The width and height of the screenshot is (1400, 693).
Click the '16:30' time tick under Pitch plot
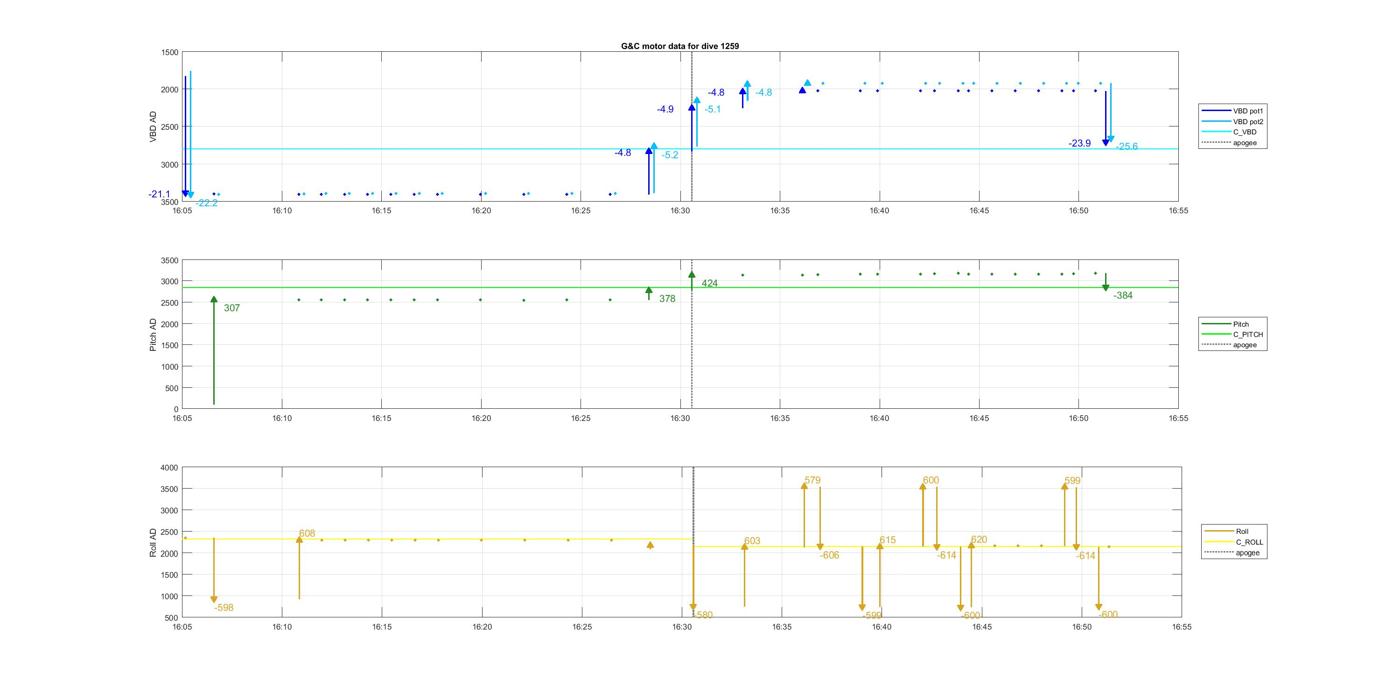(x=680, y=418)
